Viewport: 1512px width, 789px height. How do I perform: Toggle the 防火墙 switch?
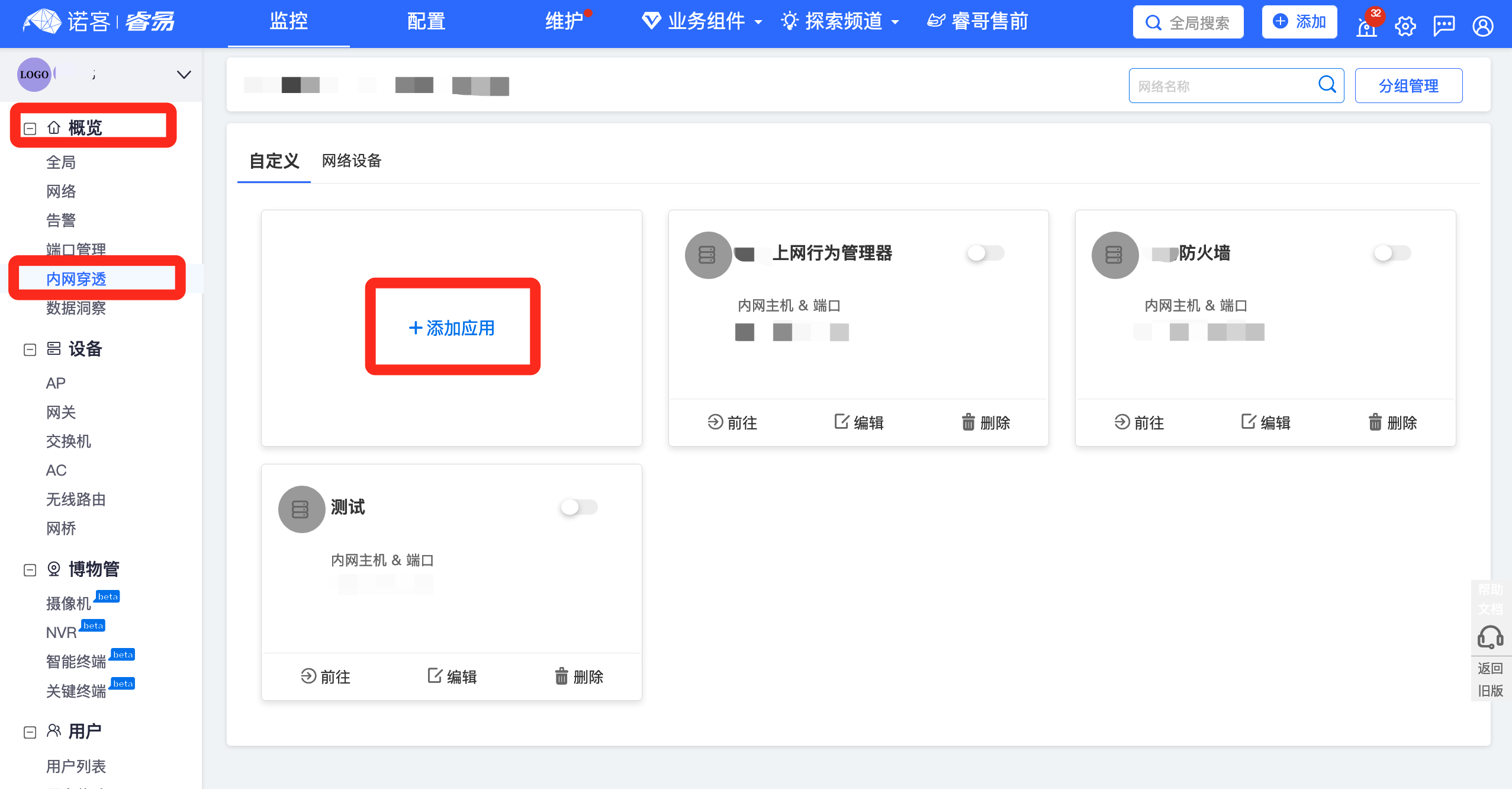pyautogui.click(x=1392, y=253)
